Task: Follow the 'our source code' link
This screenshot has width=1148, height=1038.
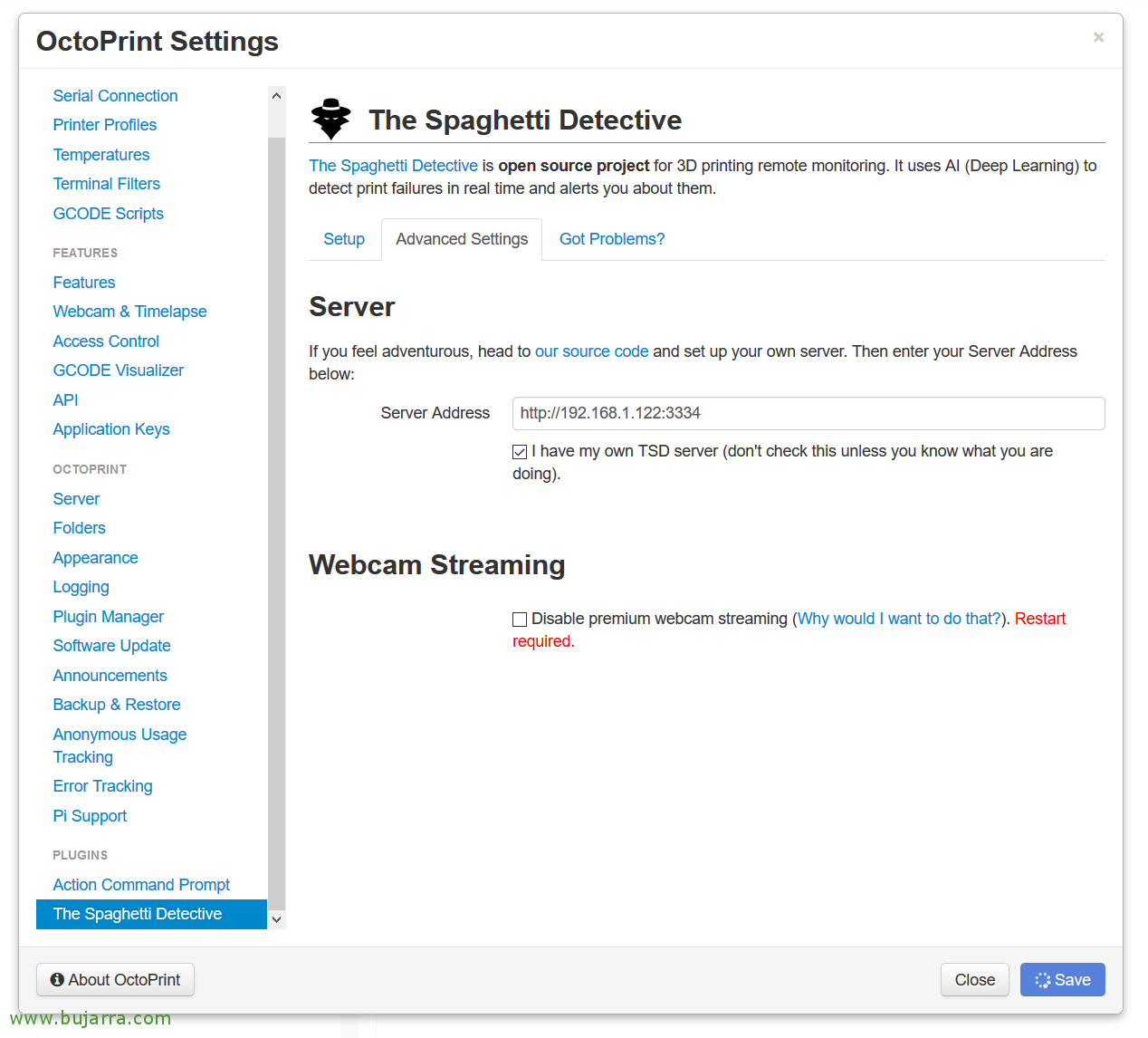Action: [592, 351]
